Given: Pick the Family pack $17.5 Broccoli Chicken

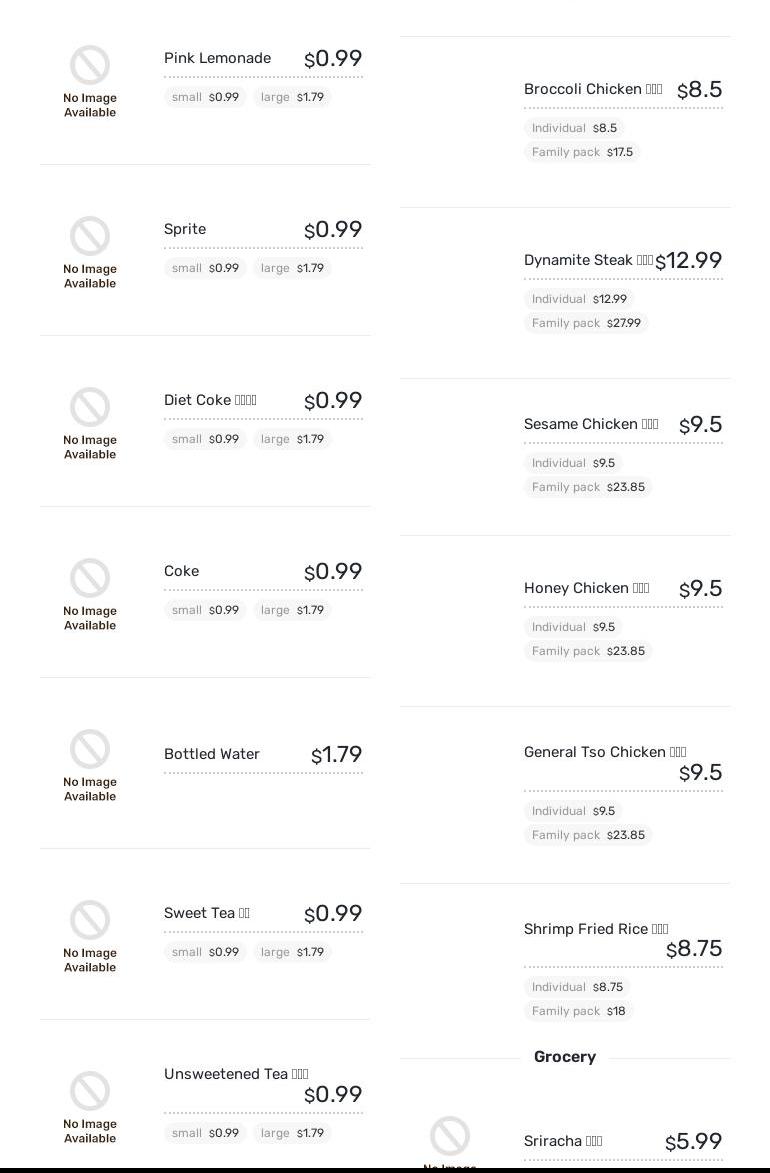Looking at the screenshot, I should [x=582, y=152].
